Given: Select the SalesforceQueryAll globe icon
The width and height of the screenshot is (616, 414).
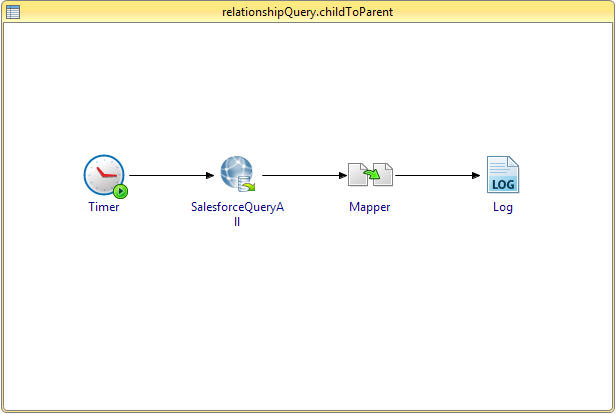Looking at the screenshot, I should tap(238, 174).
